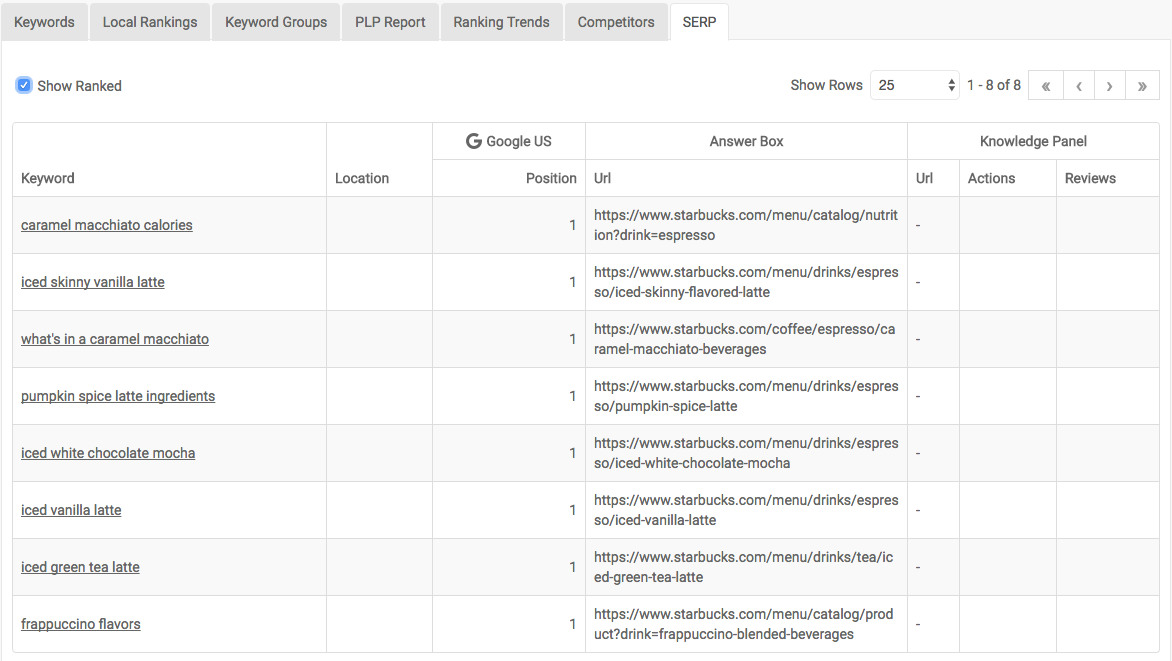Open 'iced green tea latte' keyword link

point(80,567)
